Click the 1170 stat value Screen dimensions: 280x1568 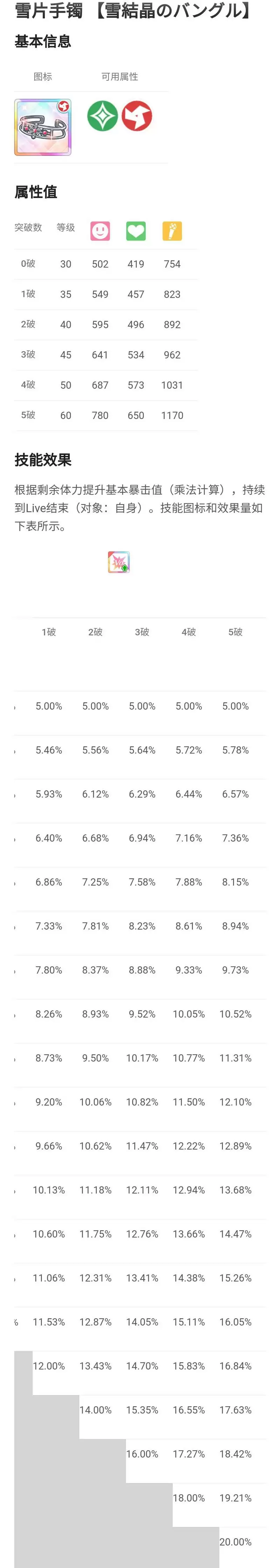tap(172, 415)
